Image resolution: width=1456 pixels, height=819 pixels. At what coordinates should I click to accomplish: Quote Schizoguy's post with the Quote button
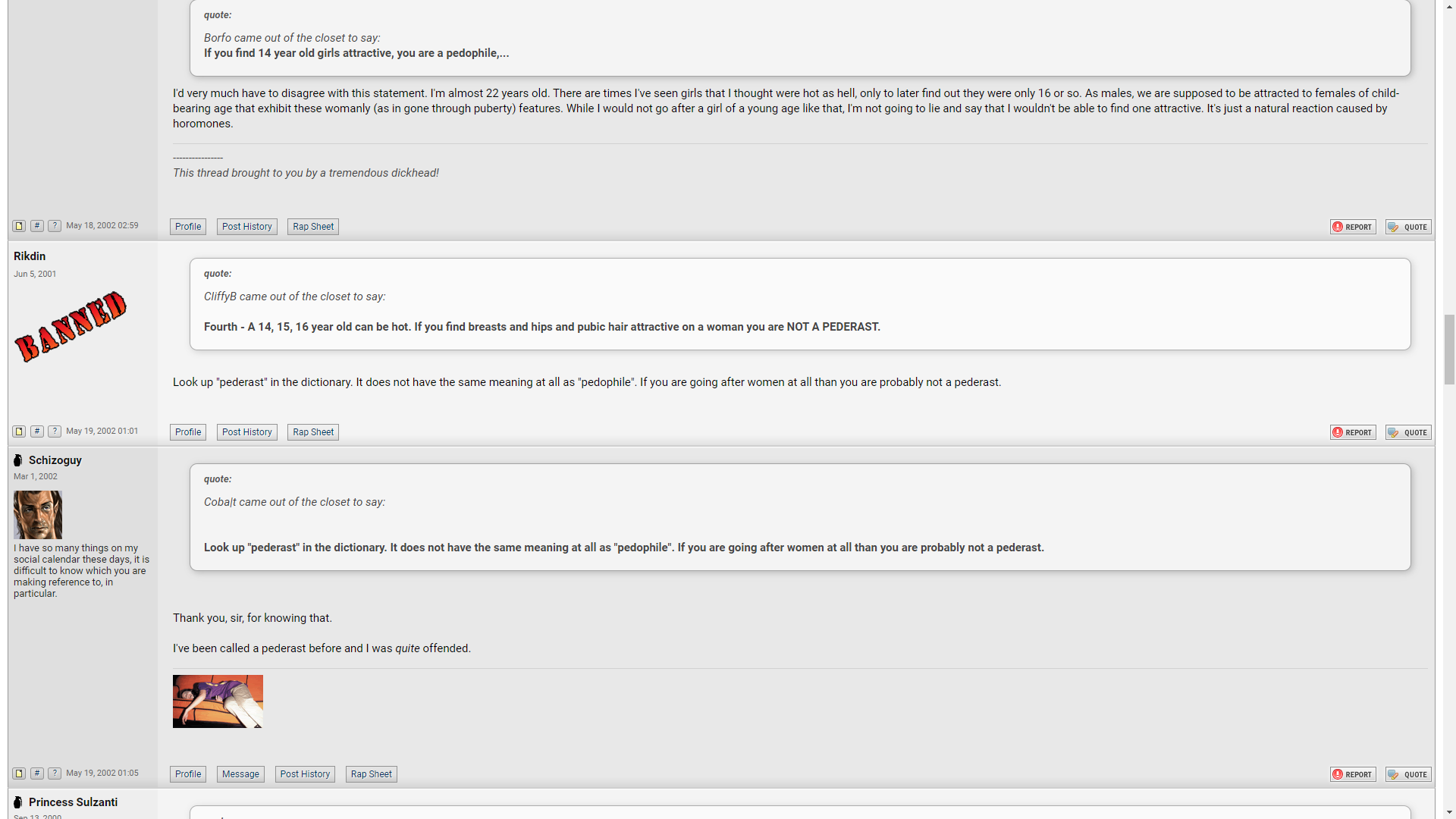coord(1408,774)
